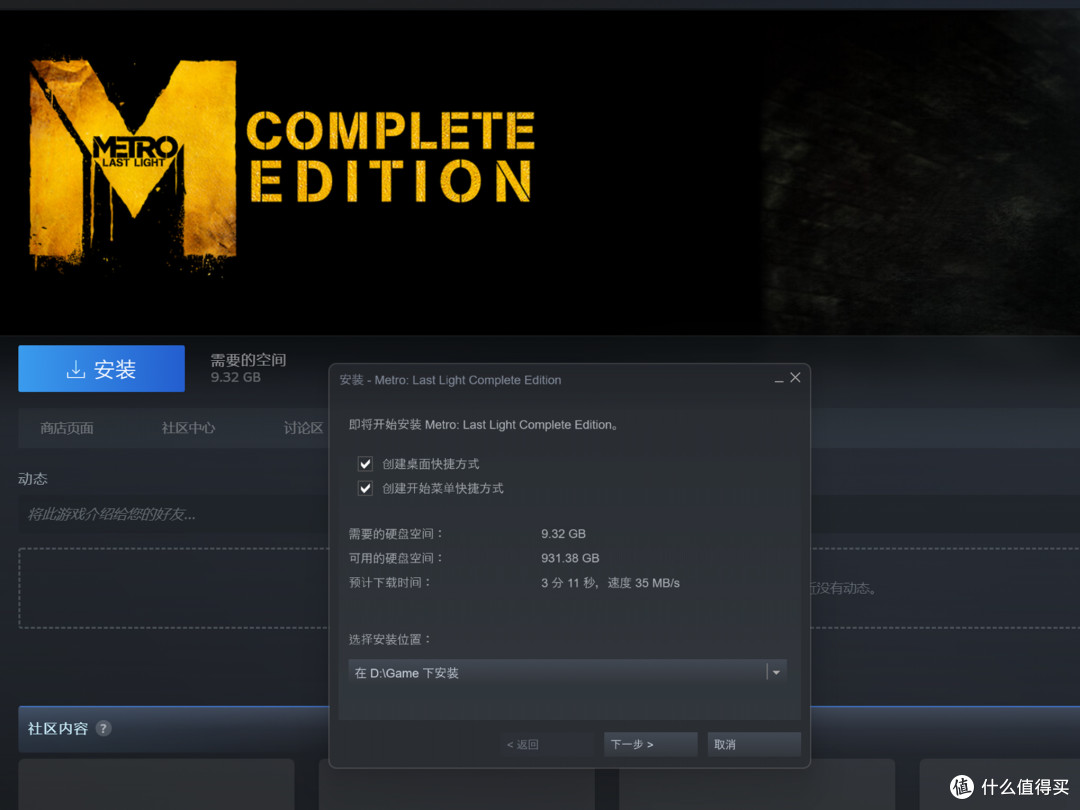
Task: Click the blue 安装 install button
Action: pyautogui.click(x=101, y=368)
